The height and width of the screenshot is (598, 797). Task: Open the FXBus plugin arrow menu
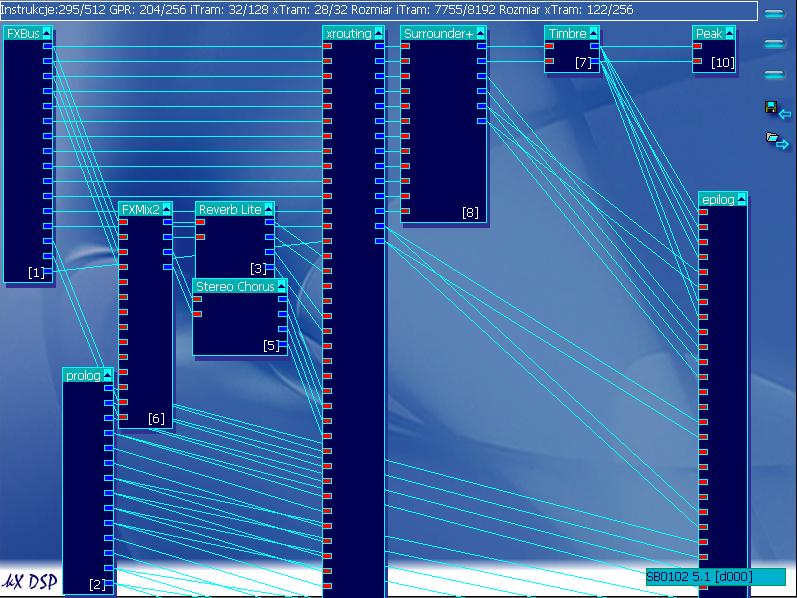tap(47, 34)
